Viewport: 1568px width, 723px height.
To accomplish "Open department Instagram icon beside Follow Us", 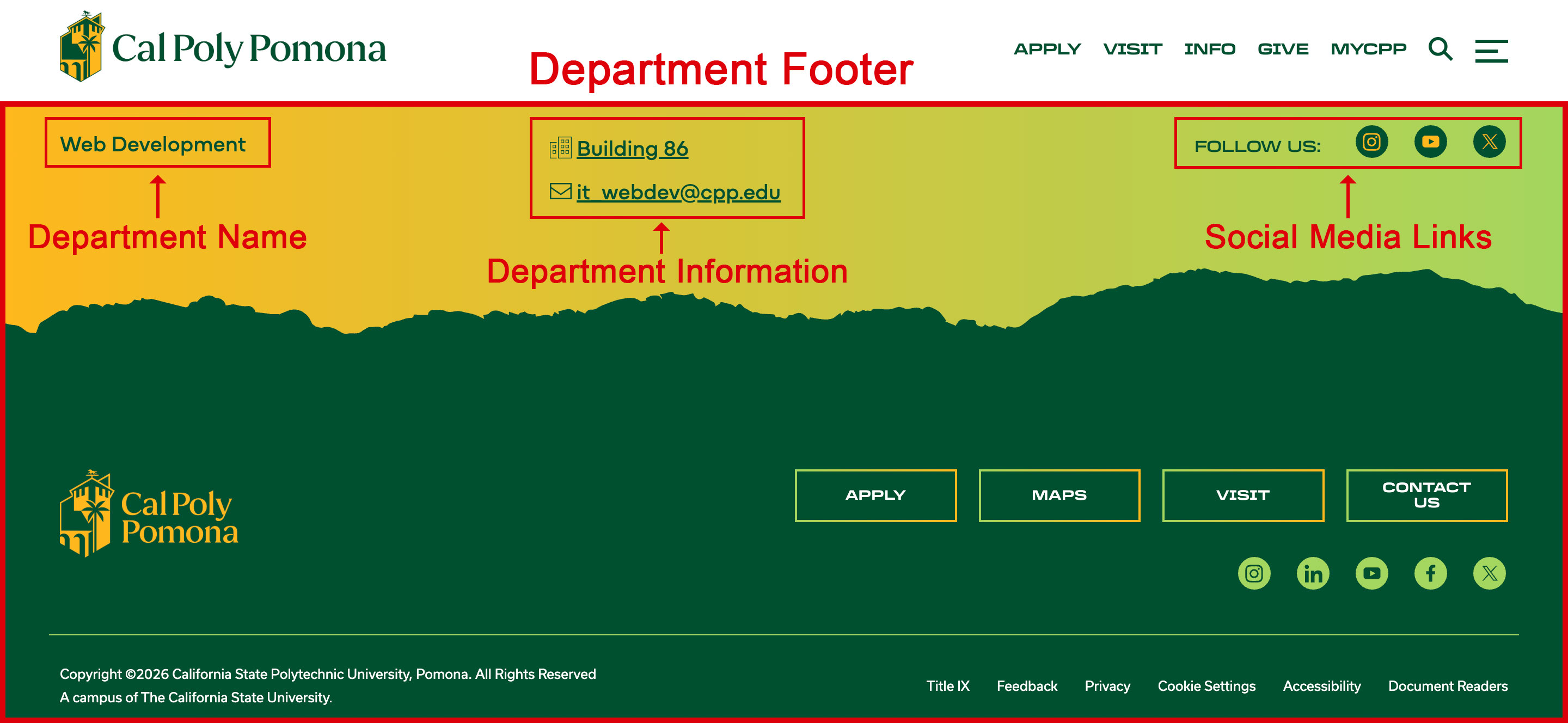I will click(1371, 142).
